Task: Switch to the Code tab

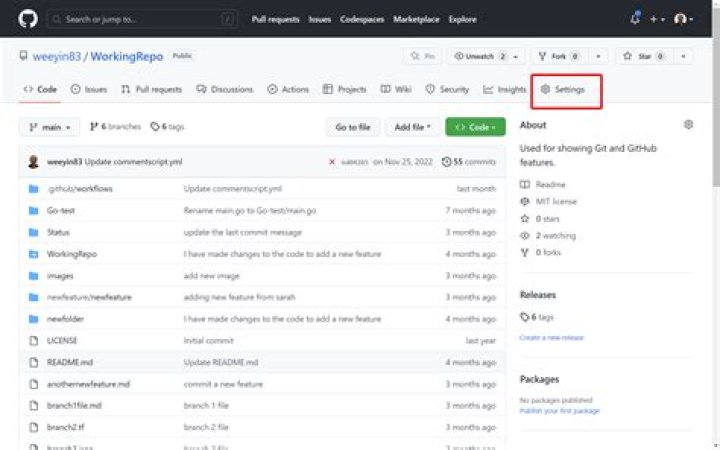Action: (x=40, y=89)
